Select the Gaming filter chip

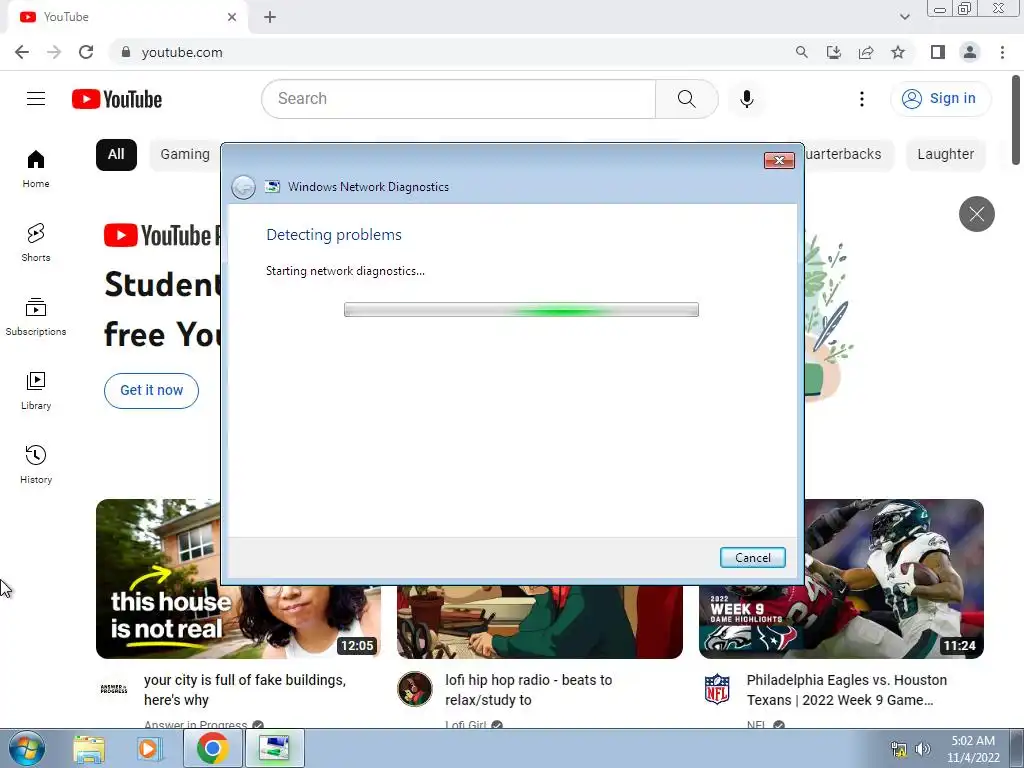[x=185, y=155]
